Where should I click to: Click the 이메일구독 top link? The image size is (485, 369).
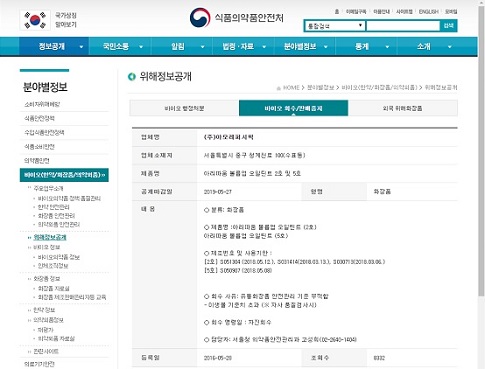pyautogui.click(x=356, y=12)
